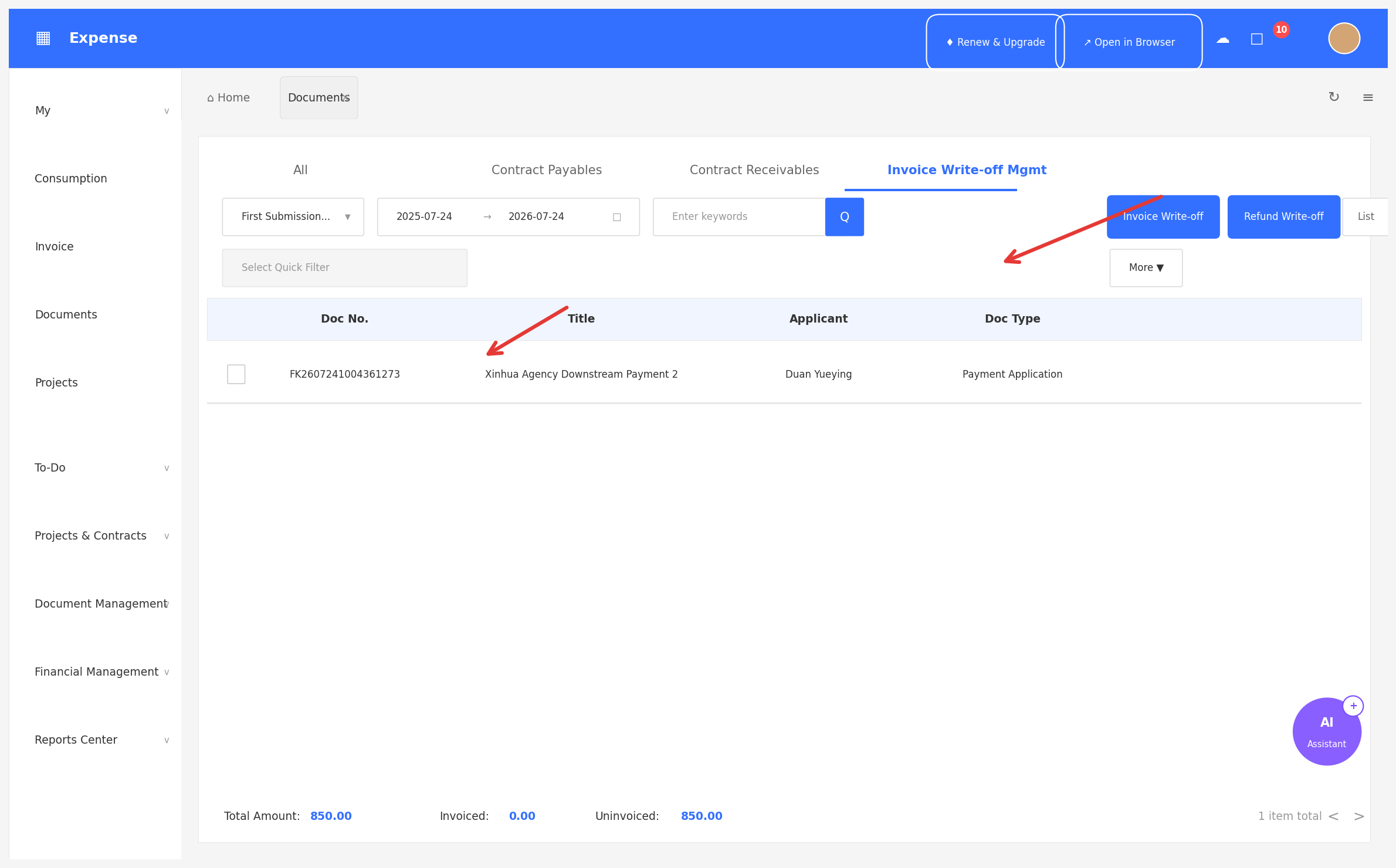Click applicant Duan Yueying cell
Screen dimensions: 1396x868
818,374
